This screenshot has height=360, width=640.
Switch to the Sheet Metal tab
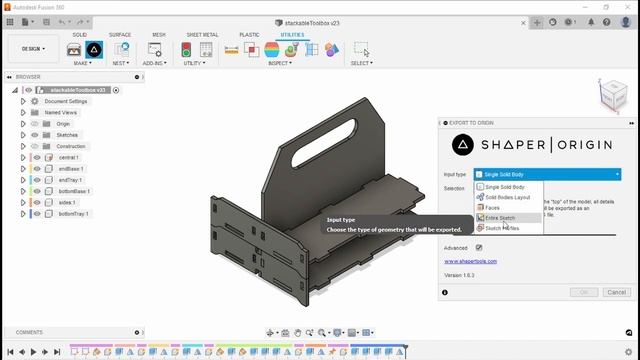pyautogui.click(x=202, y=35)
